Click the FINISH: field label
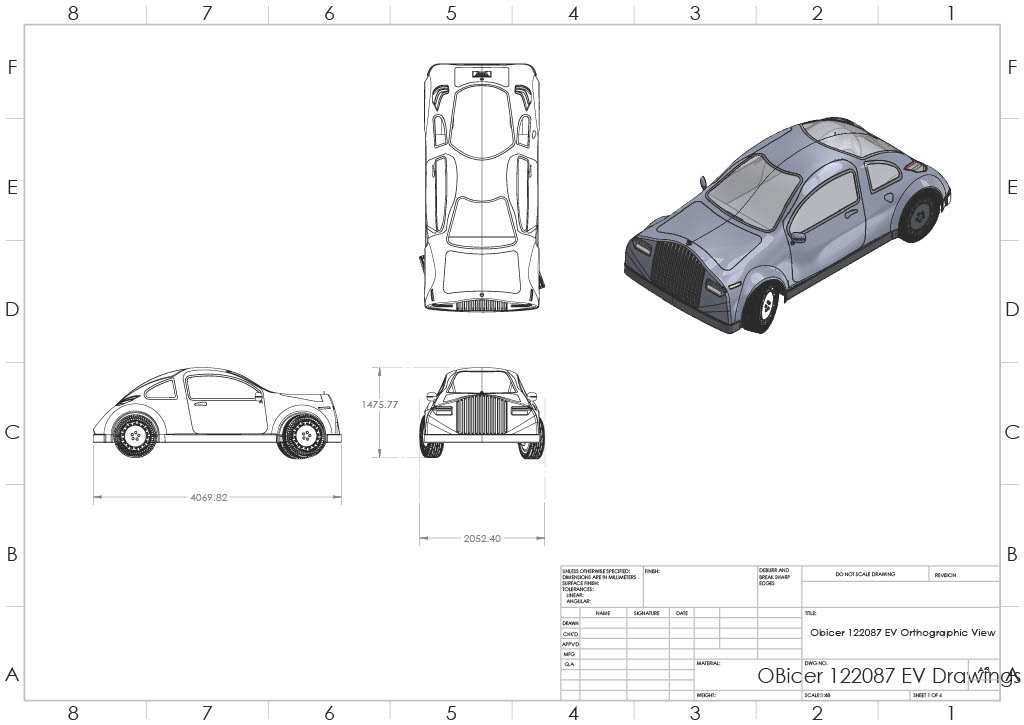 pyautogui.click(x=652, y=571)
